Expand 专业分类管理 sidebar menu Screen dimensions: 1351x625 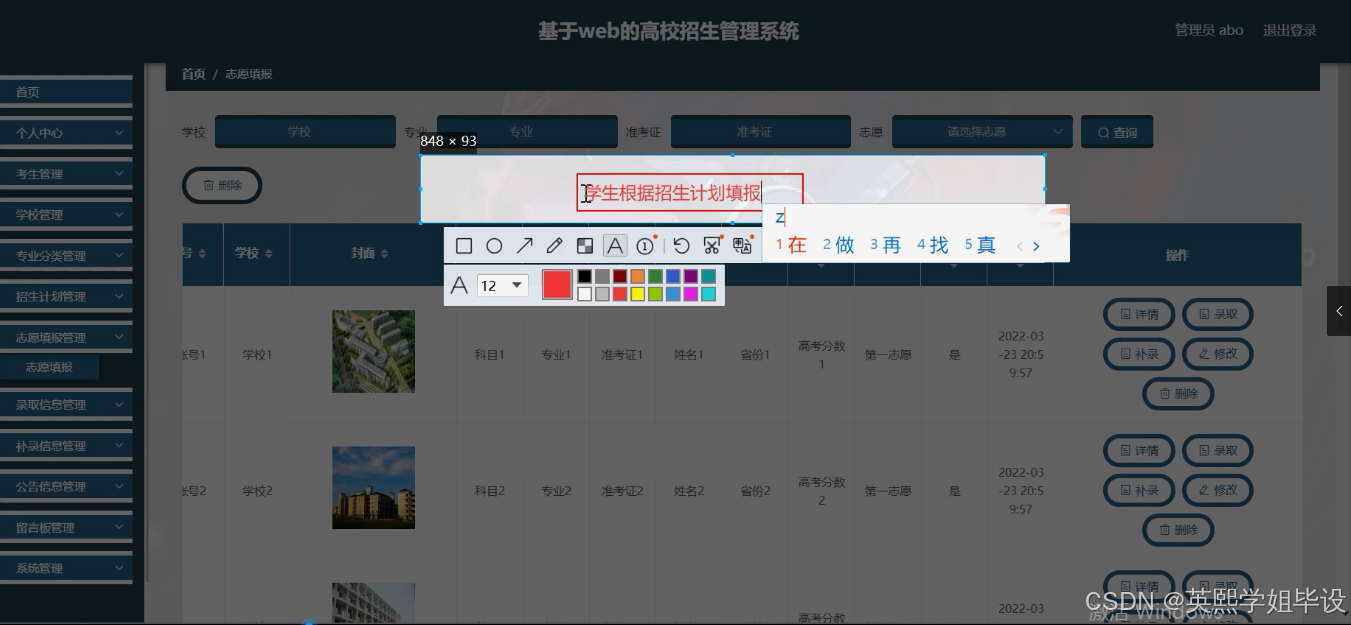tap(66, 256)
